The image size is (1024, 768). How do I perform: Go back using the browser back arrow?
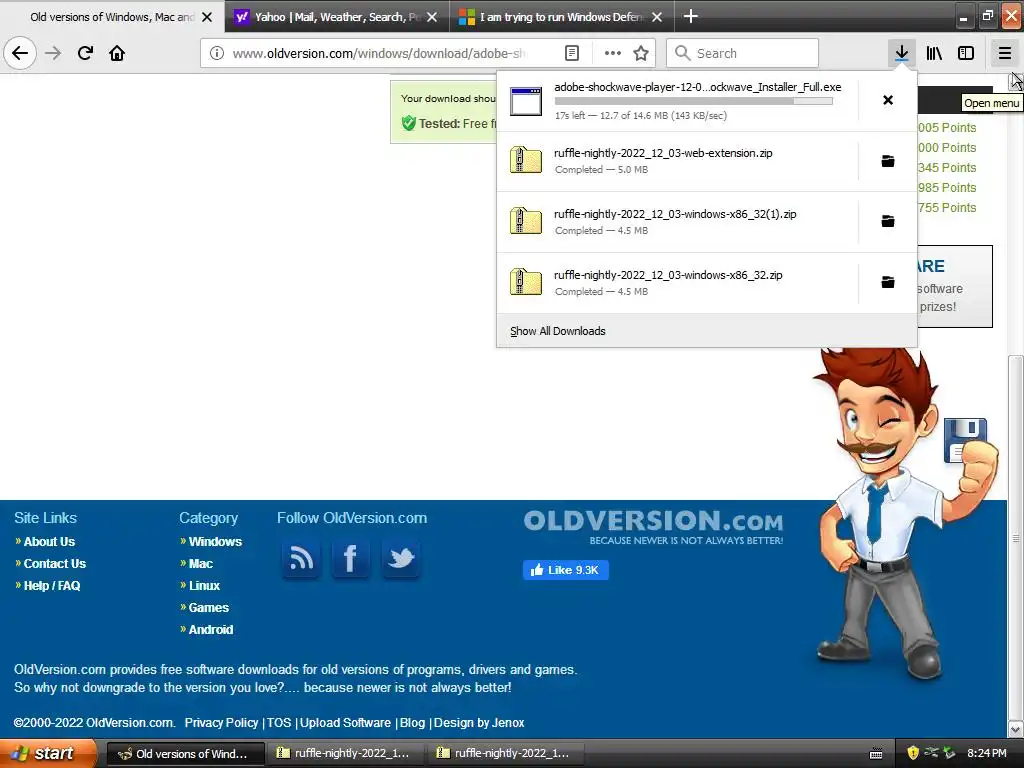[x=20, y=53]
